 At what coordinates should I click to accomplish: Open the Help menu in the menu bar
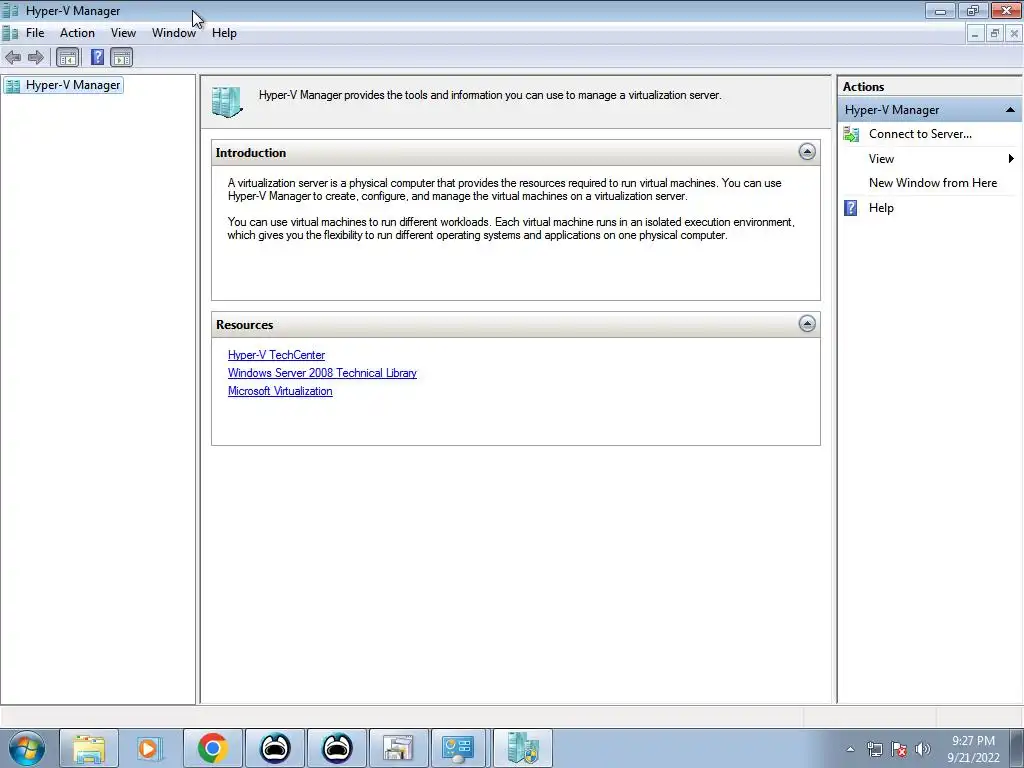[x=224, y=33]
